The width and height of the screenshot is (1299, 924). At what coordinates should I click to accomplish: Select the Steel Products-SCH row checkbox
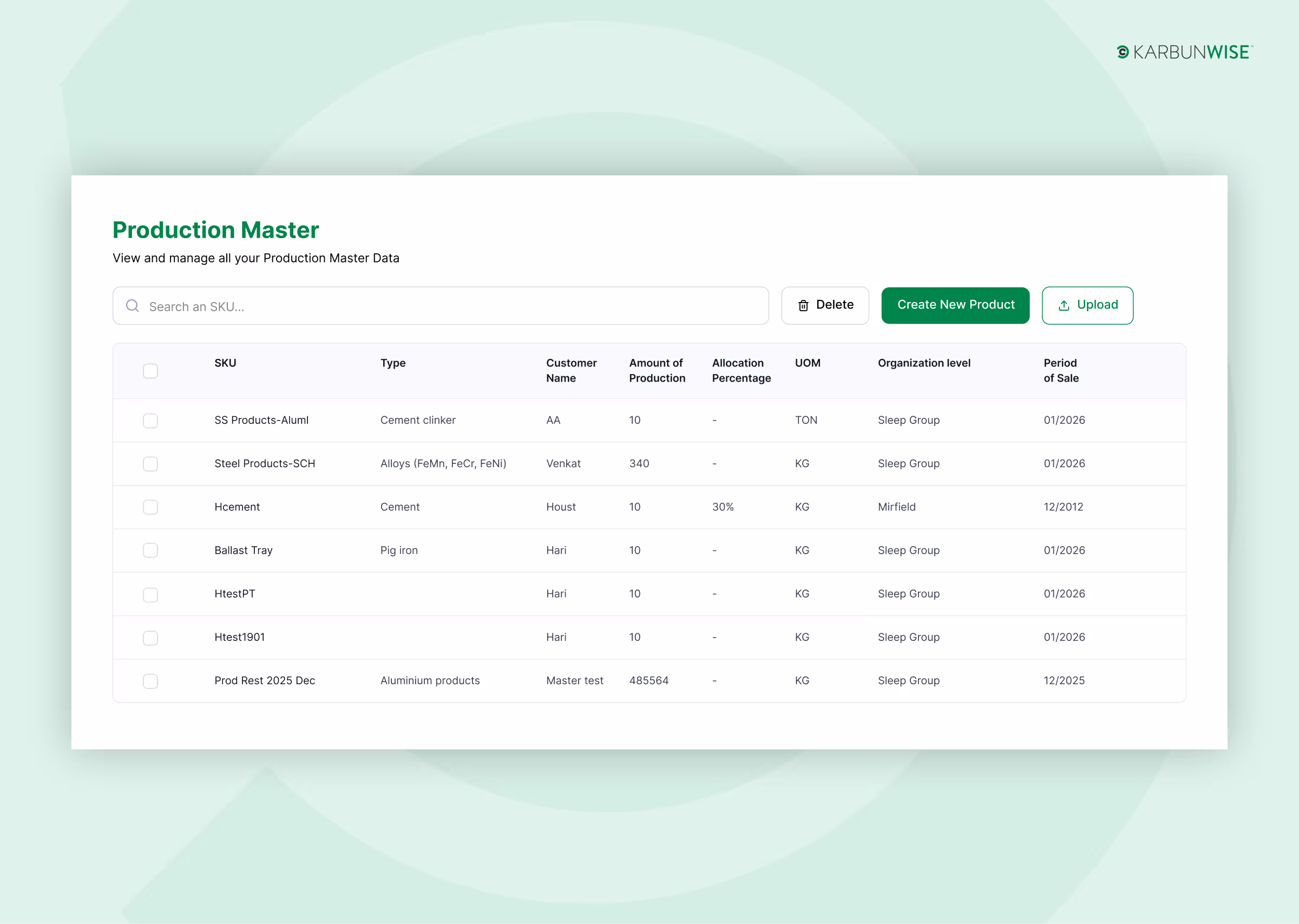[150, 464]
